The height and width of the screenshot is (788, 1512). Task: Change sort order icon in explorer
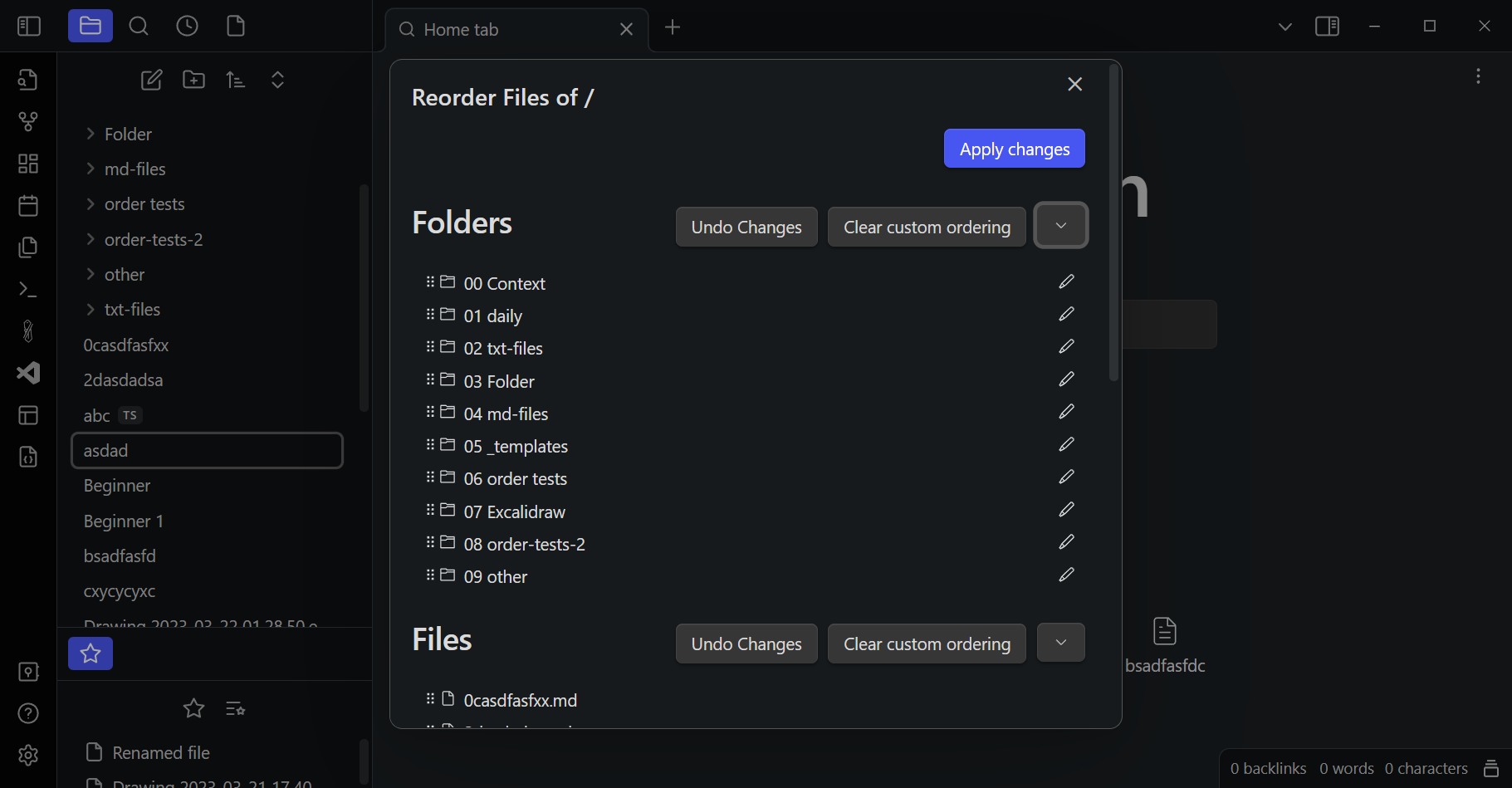tap(236, 80)
